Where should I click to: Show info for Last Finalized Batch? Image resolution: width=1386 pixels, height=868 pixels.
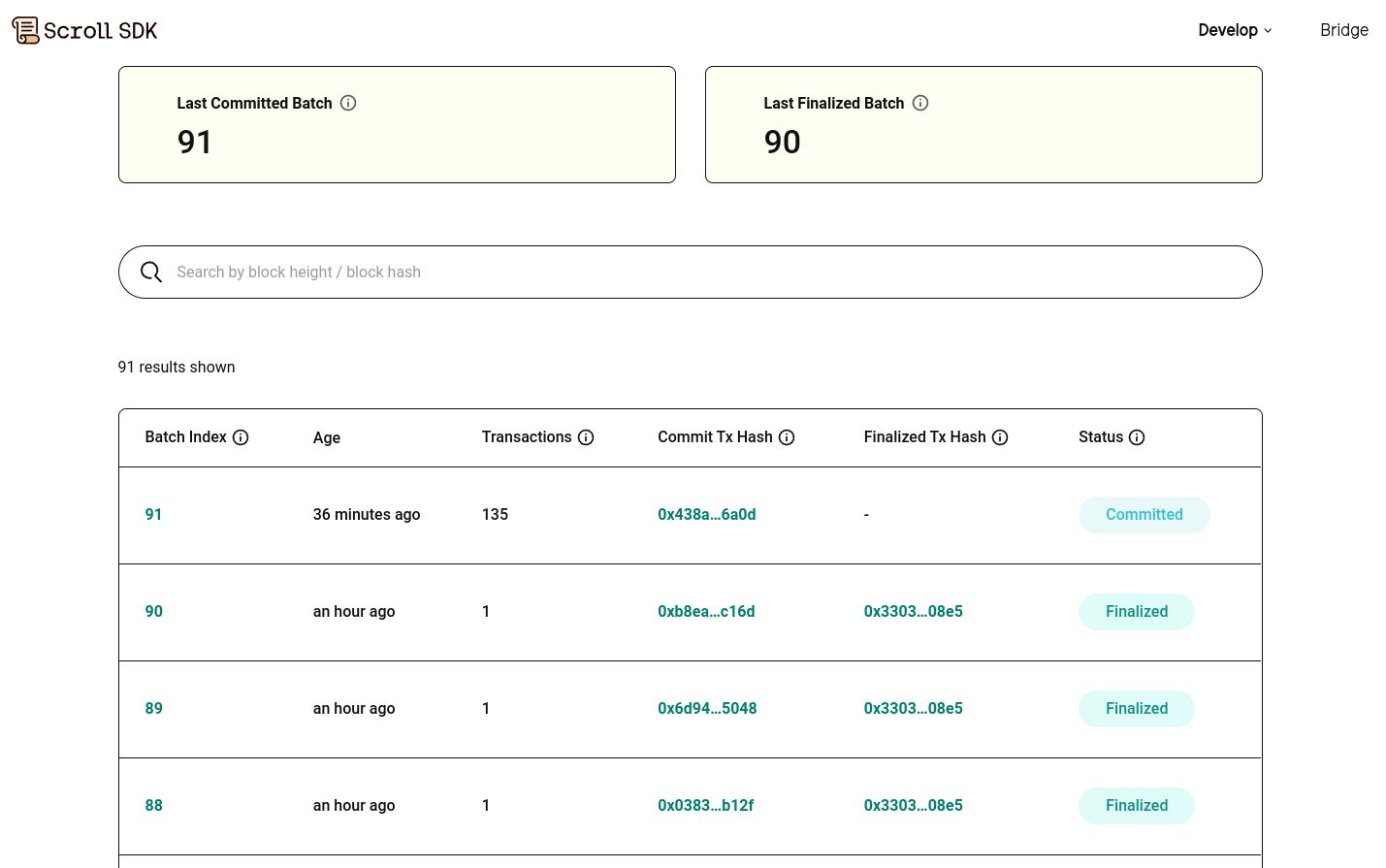click(920, 103)
